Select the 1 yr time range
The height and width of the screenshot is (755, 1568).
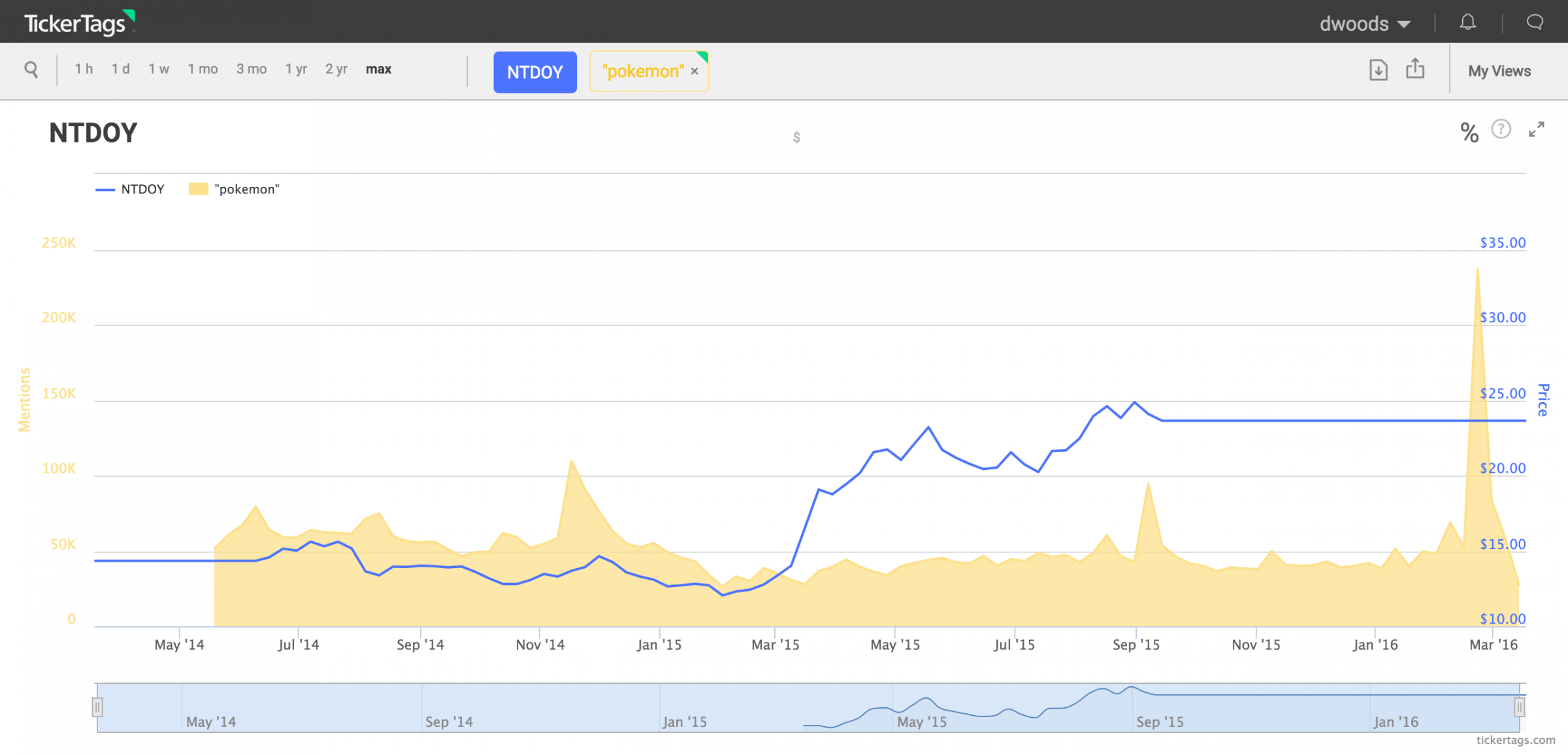tap(296, 69)
